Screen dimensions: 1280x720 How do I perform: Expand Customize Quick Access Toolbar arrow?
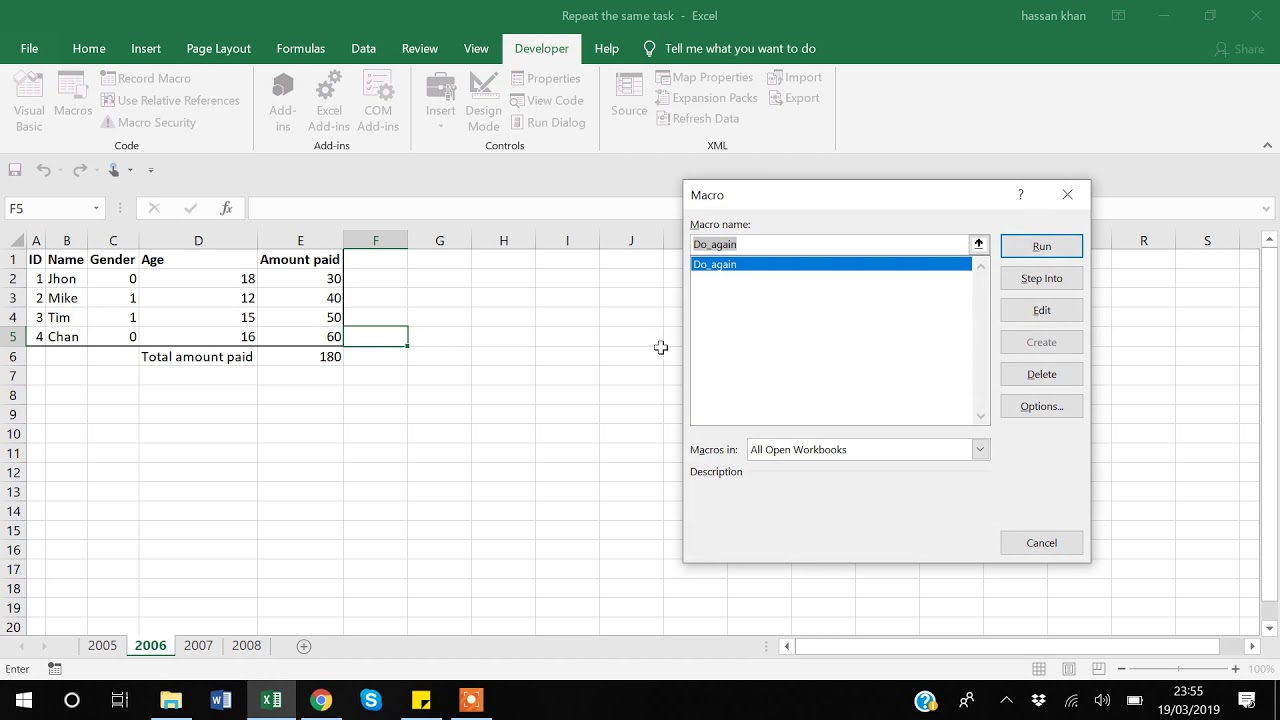151,170
